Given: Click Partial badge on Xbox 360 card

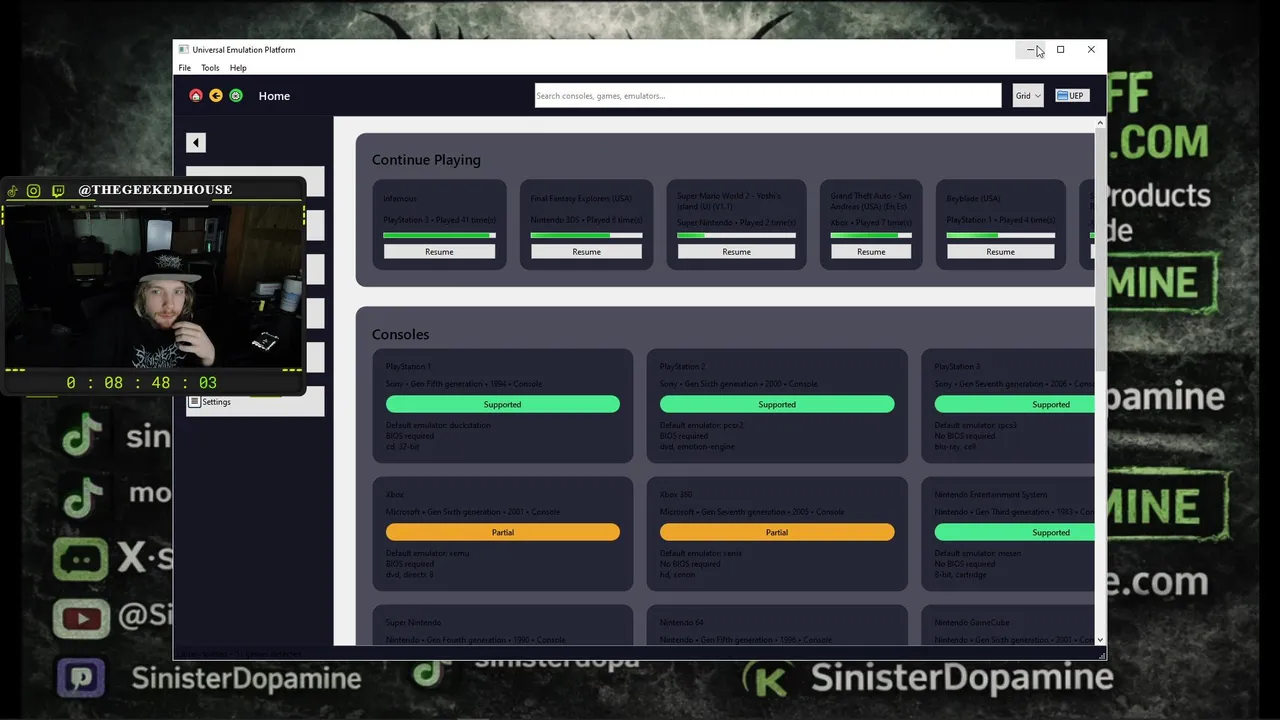Looking at the screenshot, I should 777,532.
